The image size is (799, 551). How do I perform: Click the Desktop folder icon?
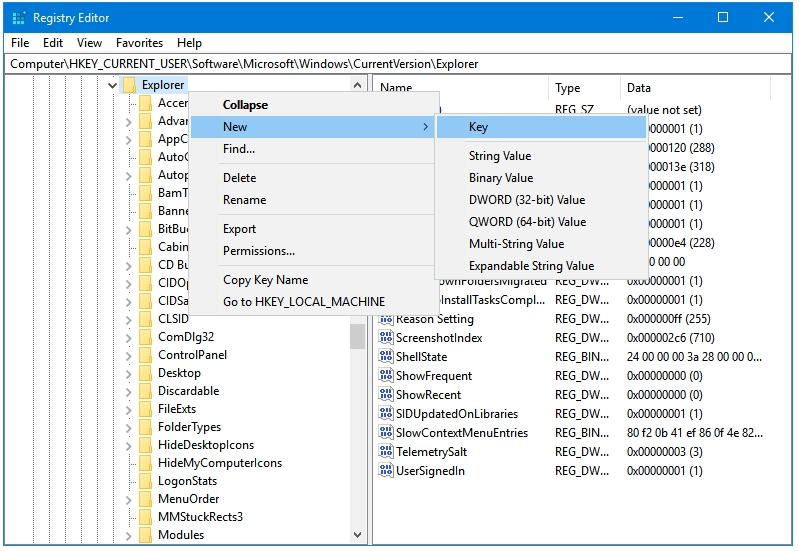[146, 373]
